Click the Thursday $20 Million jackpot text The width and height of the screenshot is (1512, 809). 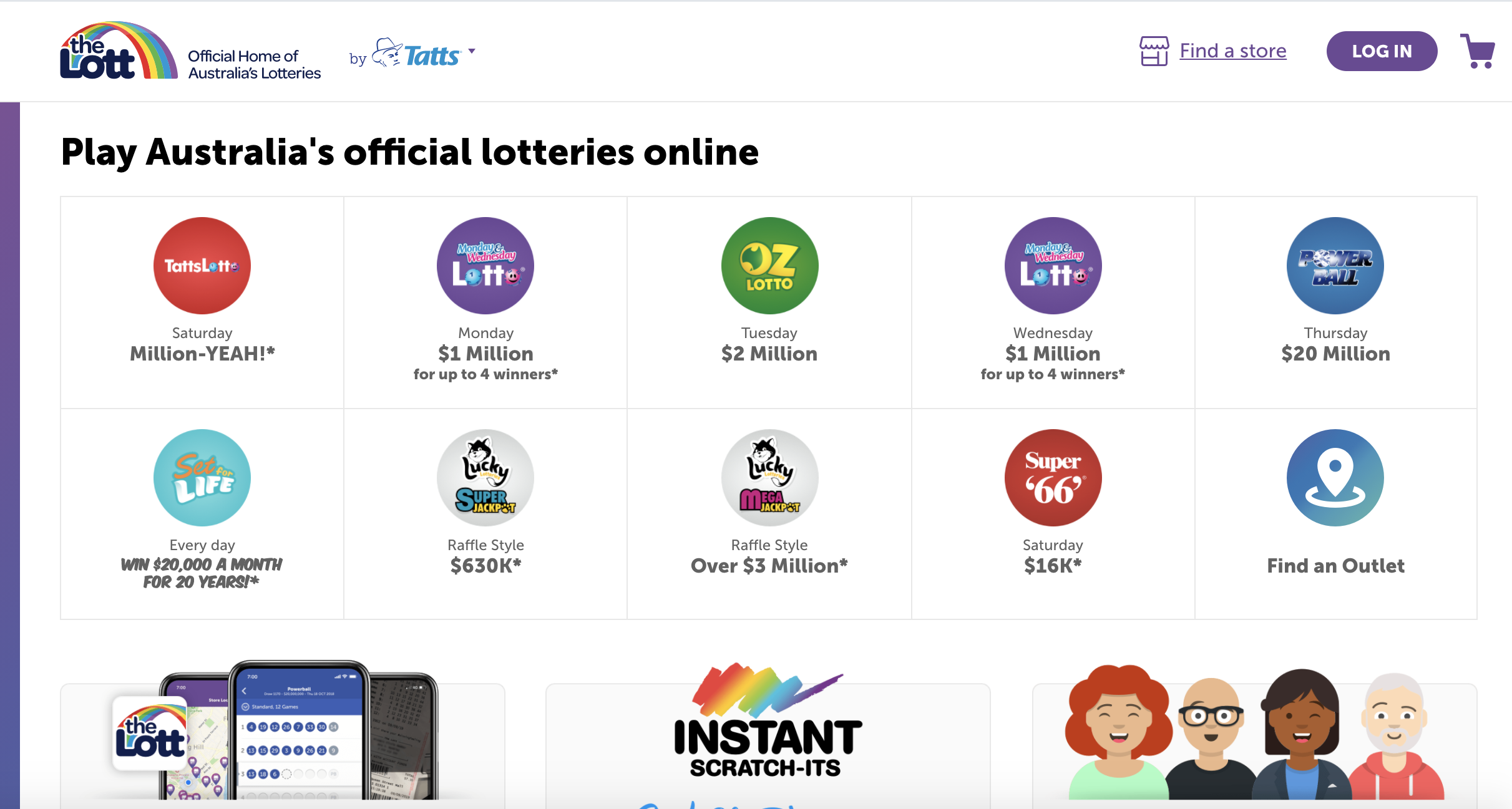pos(1335,354)
